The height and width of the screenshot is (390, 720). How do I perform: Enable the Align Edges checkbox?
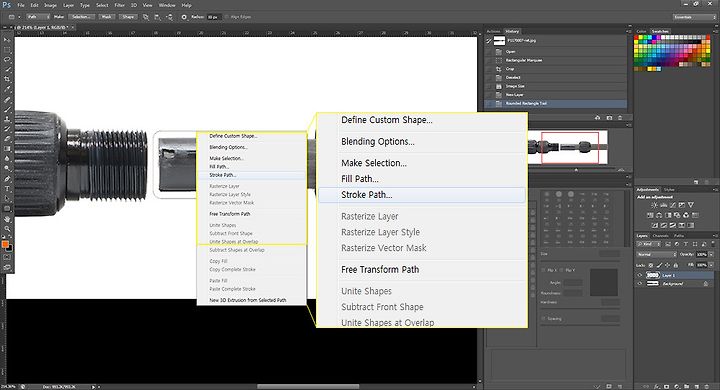[x=226, y=17]
